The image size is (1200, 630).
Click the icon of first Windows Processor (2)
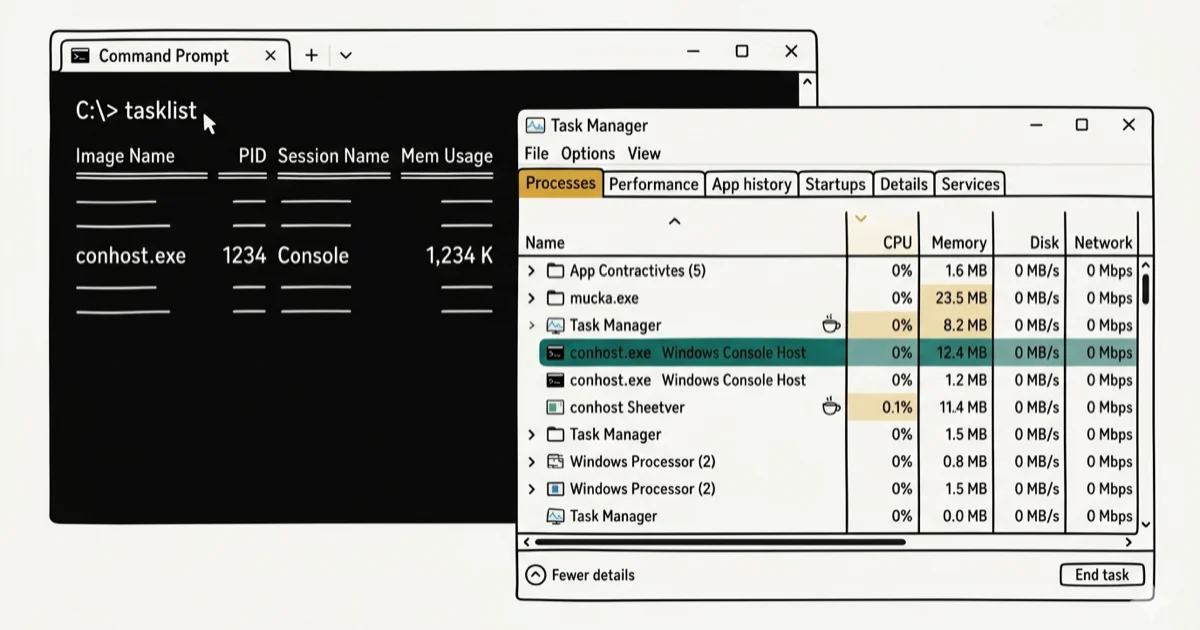[555, 462]
